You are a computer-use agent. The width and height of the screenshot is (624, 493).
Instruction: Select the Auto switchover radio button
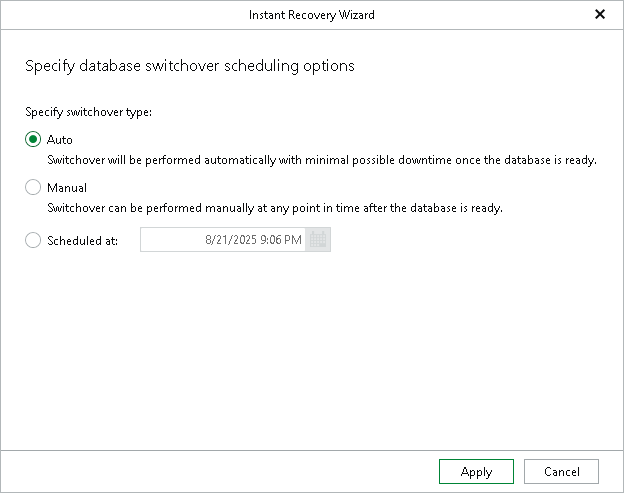point(33,139)
